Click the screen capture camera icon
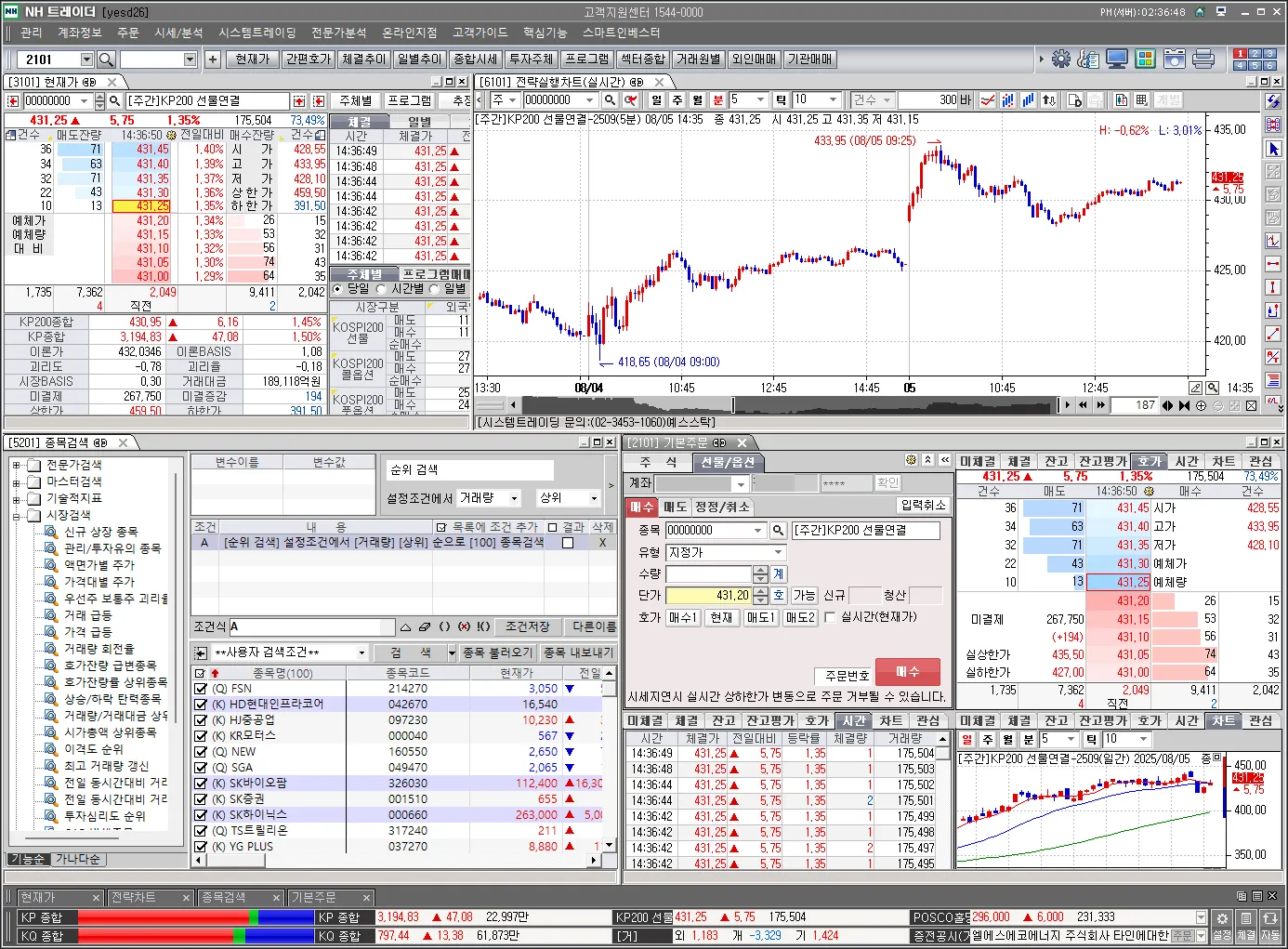This screenshot has width=1288, height=949. [1174, 59]
